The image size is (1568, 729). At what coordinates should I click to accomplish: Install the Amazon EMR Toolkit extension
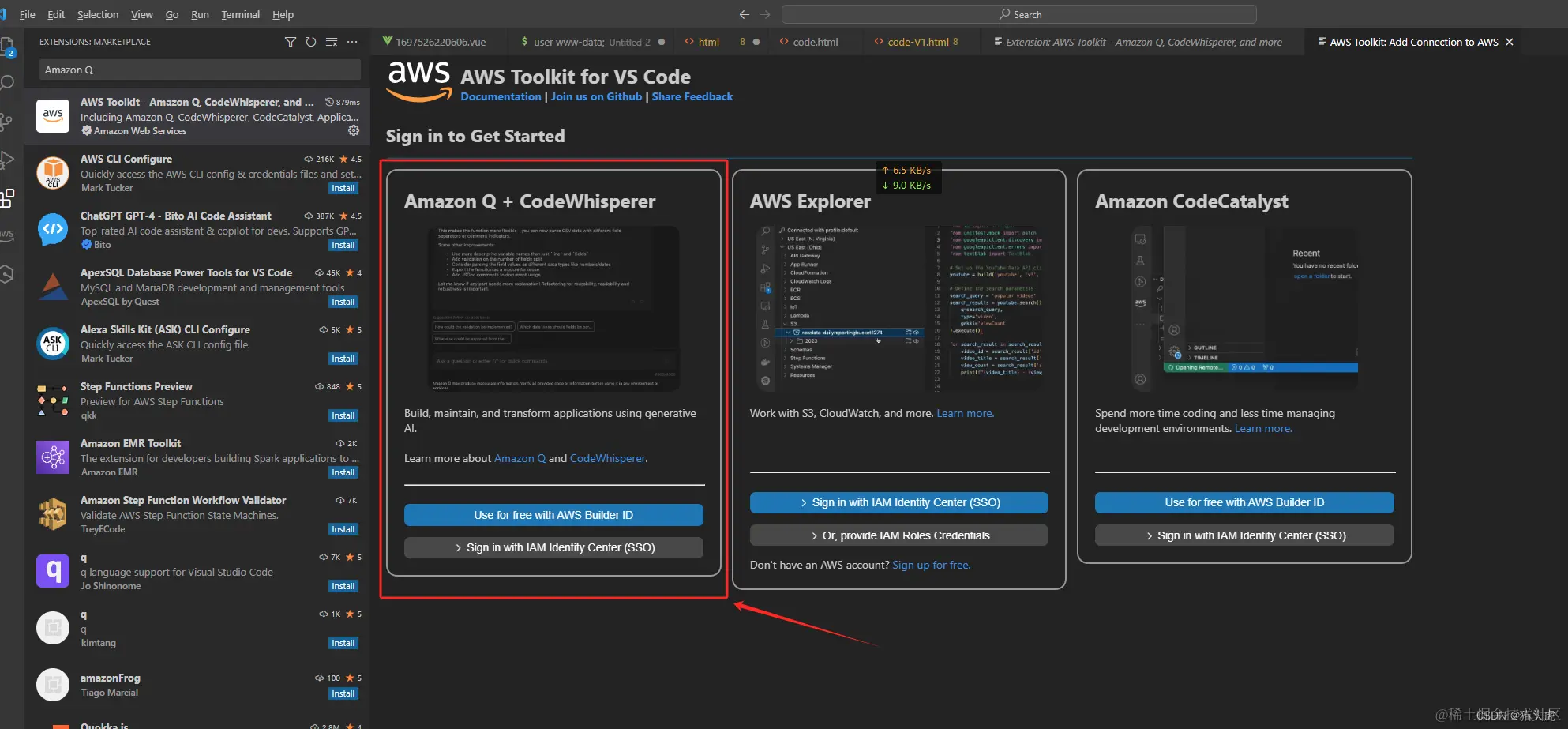coord(343,472)
